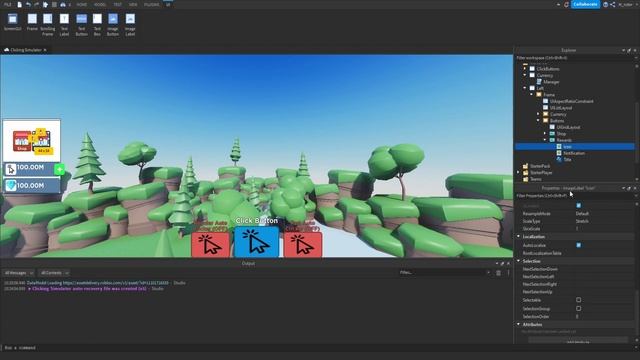Switch to the TEST ribbon tab
The width and height of the screenshot is (640, 360).
[118, 4]
